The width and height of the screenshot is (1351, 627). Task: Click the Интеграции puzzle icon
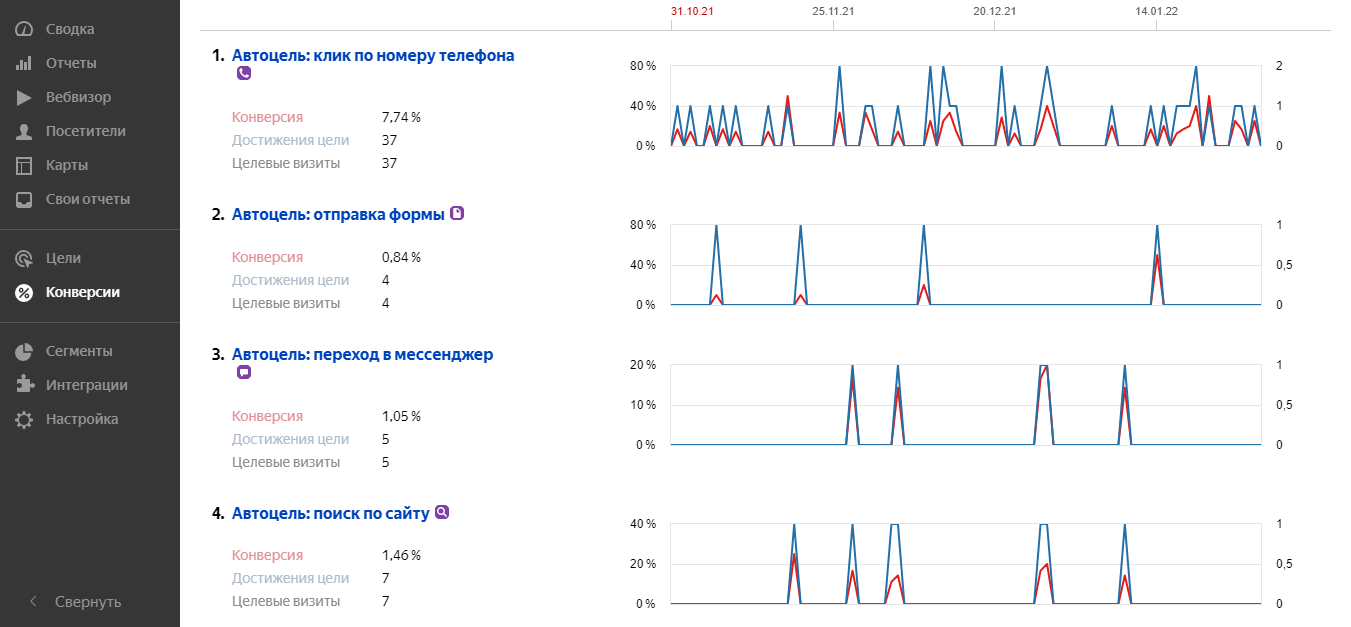(24, 385)
